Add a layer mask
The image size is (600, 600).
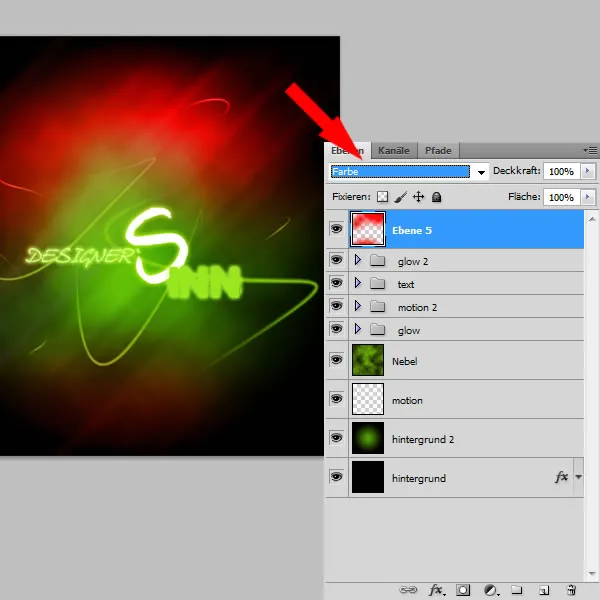(x=464, y=590)
